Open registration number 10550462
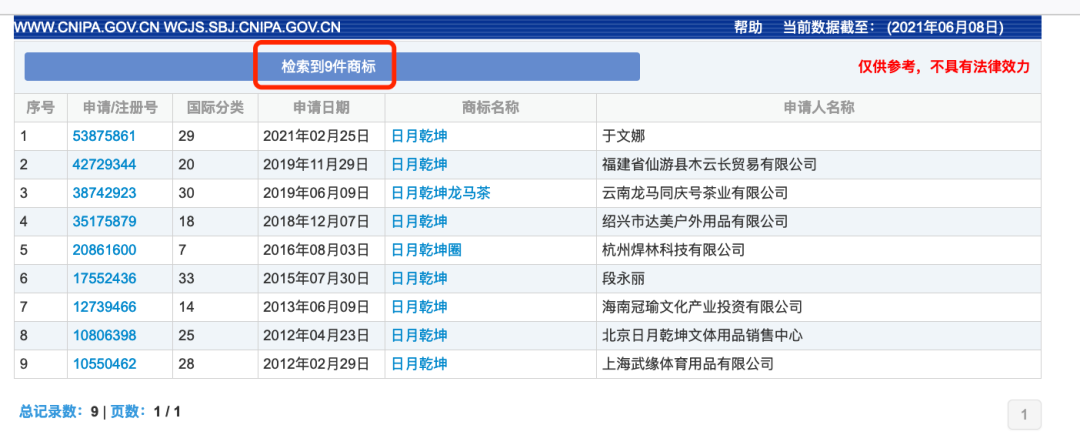 (104, 364)
